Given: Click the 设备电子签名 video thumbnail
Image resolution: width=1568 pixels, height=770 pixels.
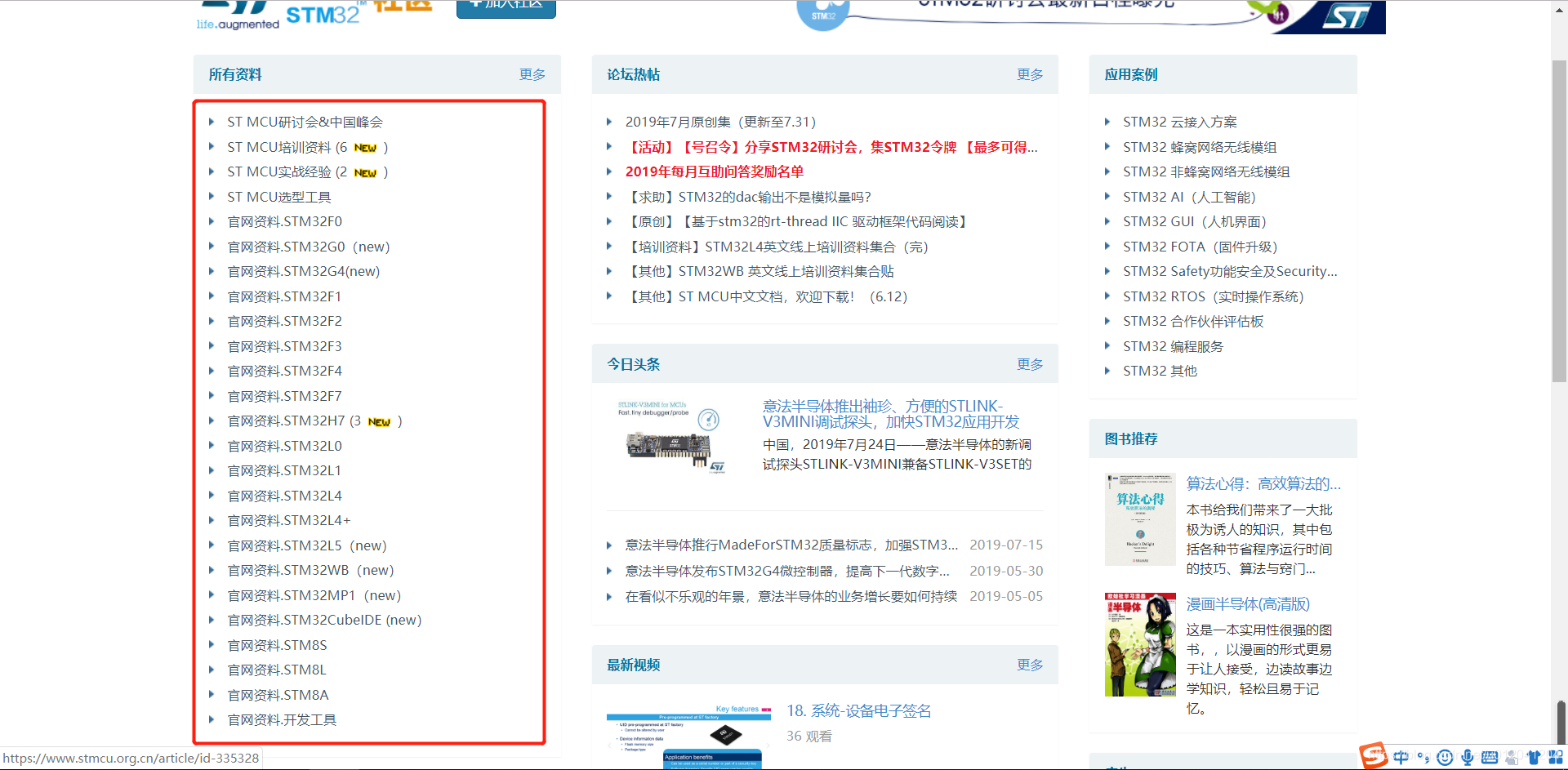Looking at the screenshot, I should 689,737.
